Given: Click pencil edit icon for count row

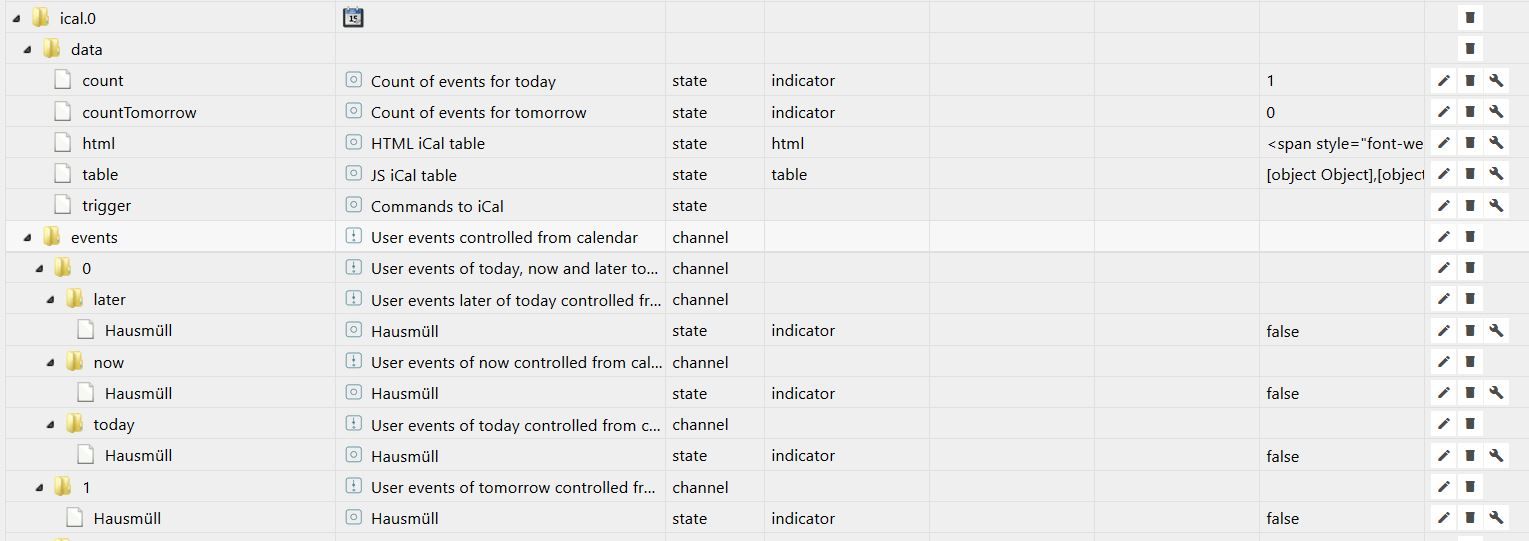Looking at the screenshot, I should click(1443, 81).
